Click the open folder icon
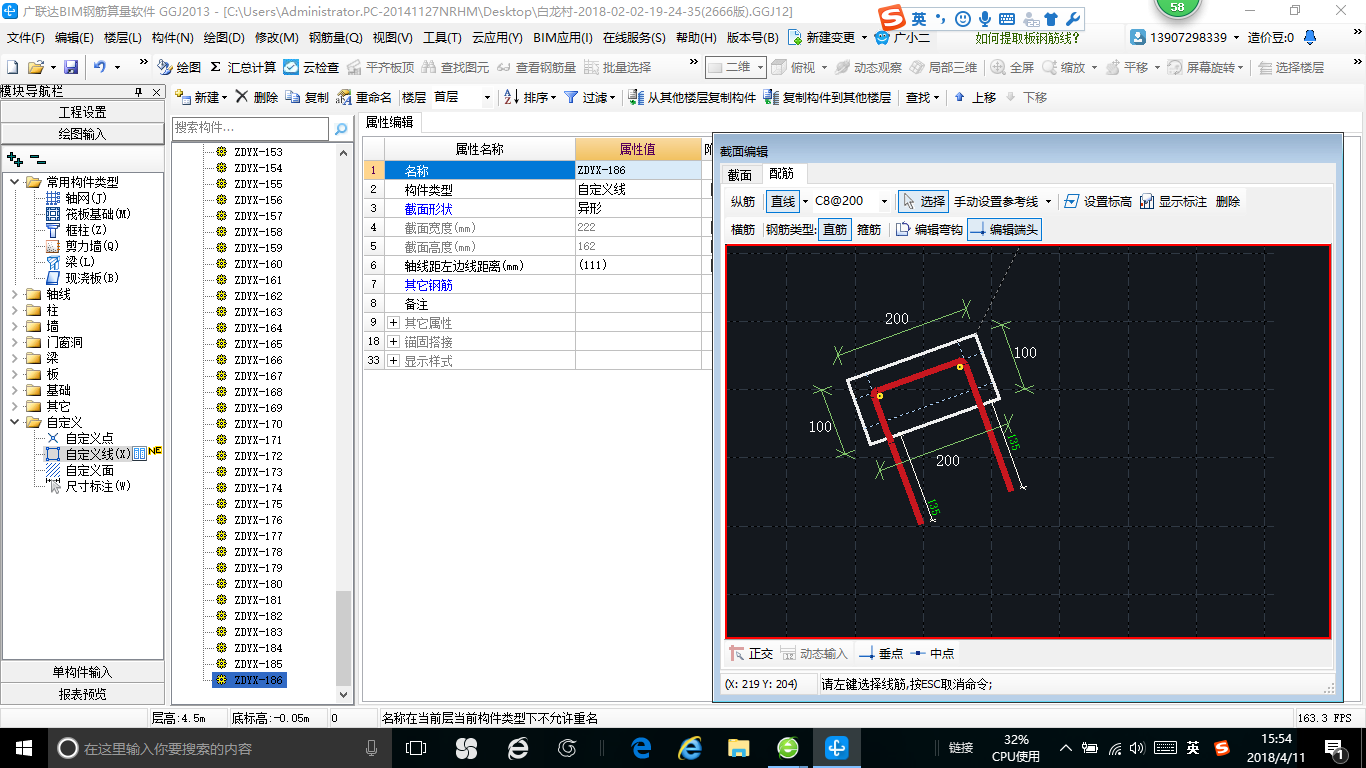1366x768 pixels. [x=35, y=67]
